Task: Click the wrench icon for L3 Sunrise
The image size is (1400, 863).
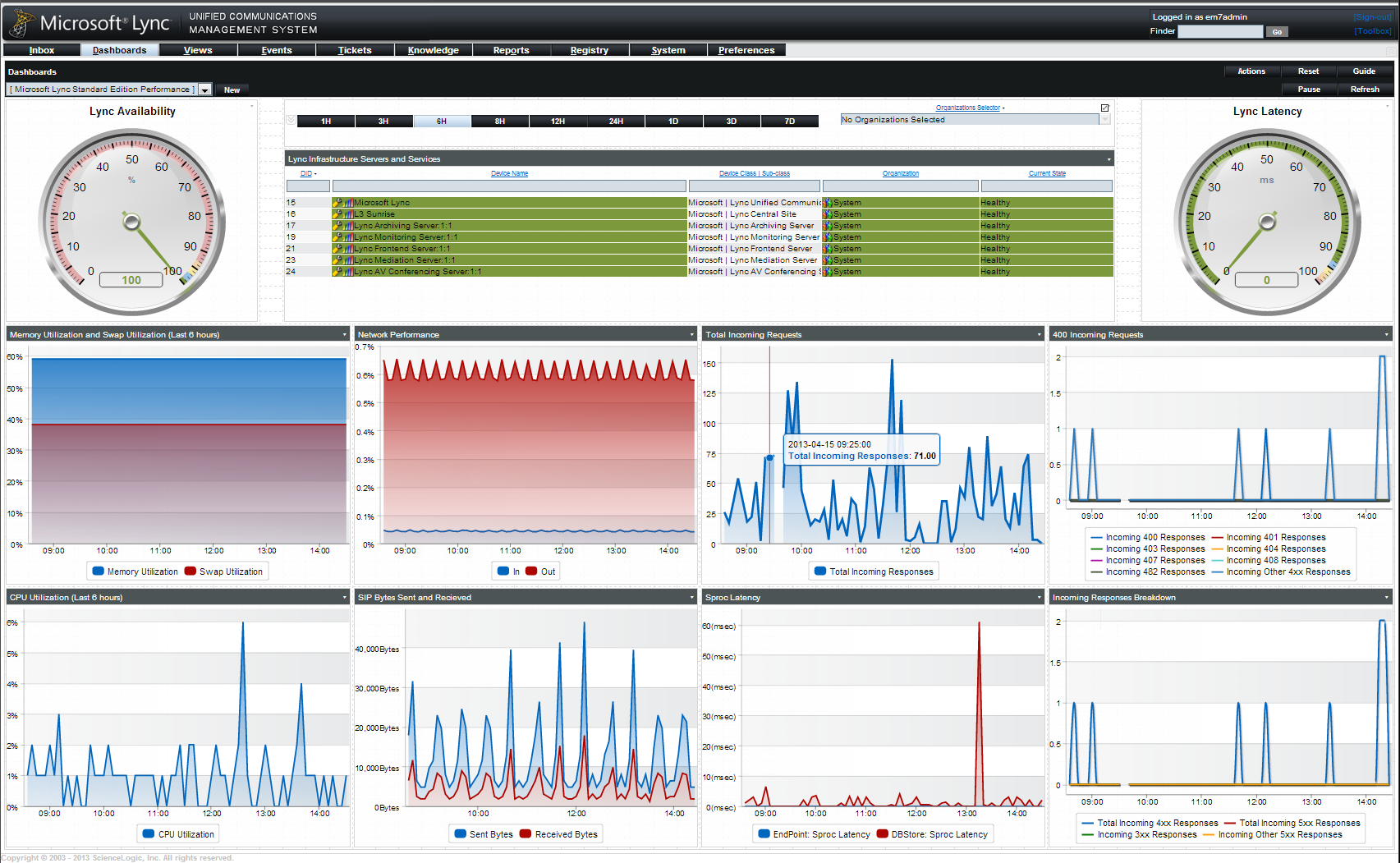Action: coord(338,213)
